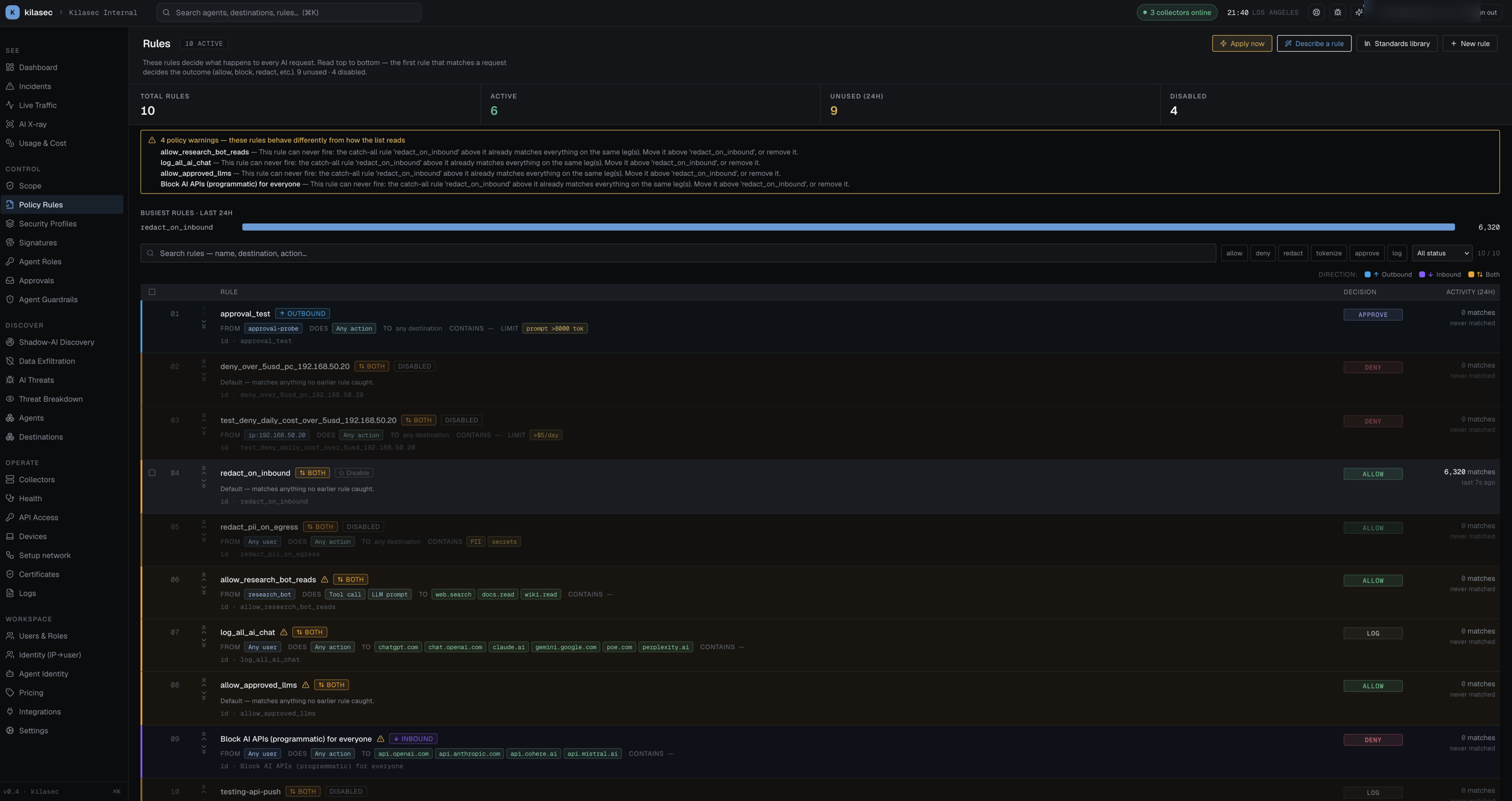Open the help lifebuoy icon in top bar

coord(1316,13)
